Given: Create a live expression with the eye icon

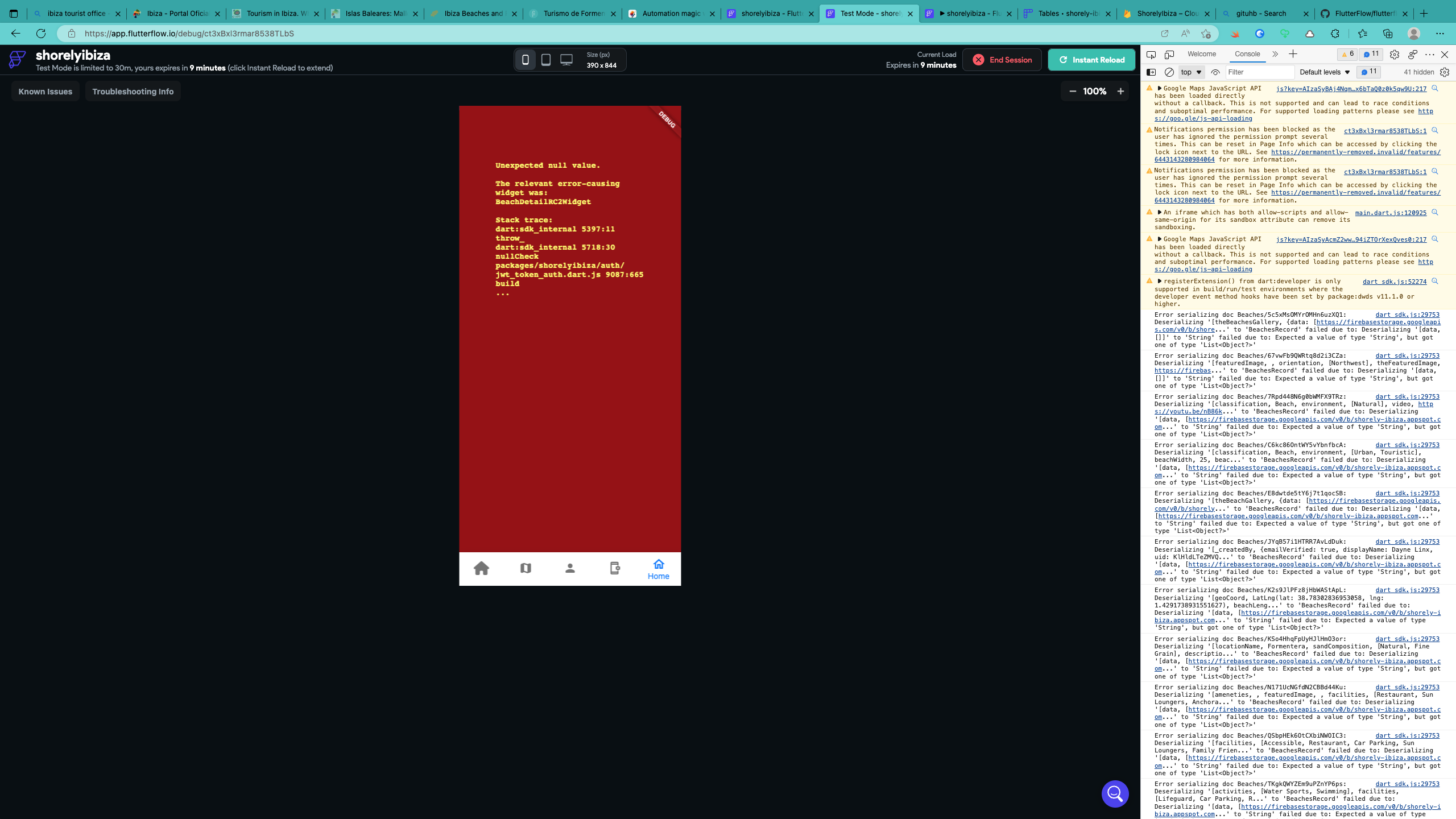Looking at the screenshot, I should coord(1217,72).
